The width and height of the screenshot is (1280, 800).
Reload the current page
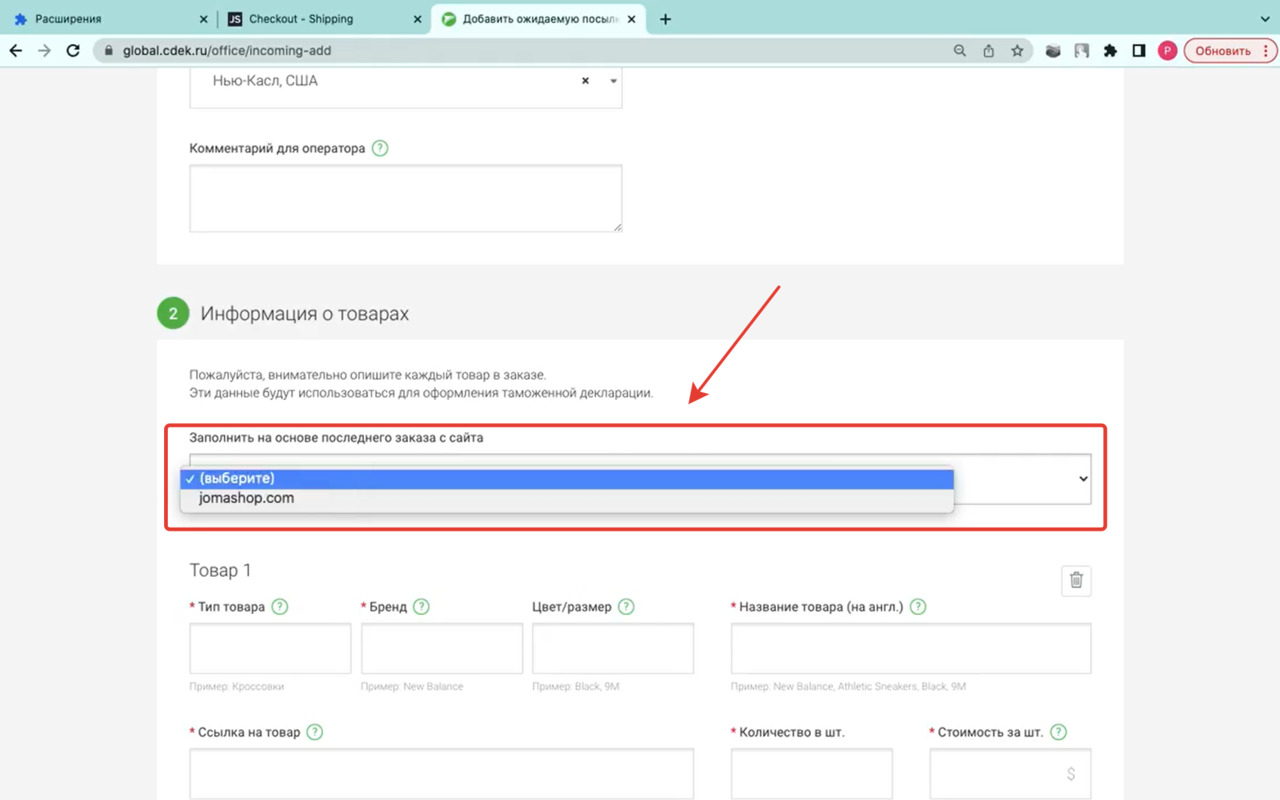click(x=73, y=51)
